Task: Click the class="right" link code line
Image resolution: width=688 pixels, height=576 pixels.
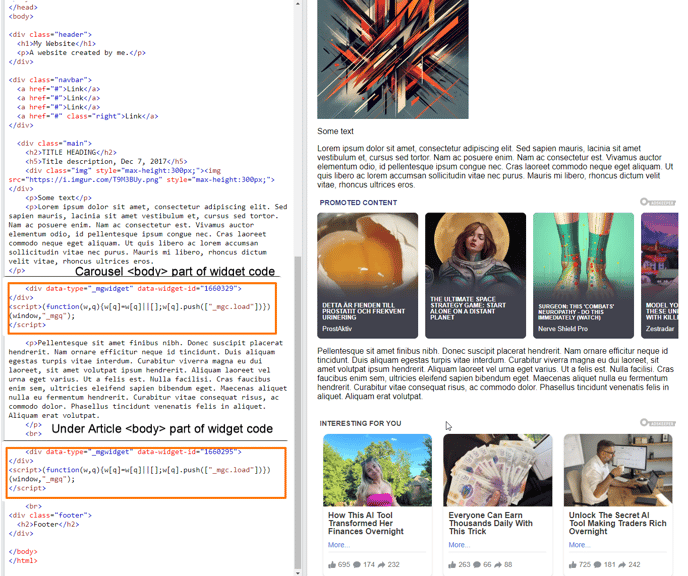Action: [x=87, y=116]
